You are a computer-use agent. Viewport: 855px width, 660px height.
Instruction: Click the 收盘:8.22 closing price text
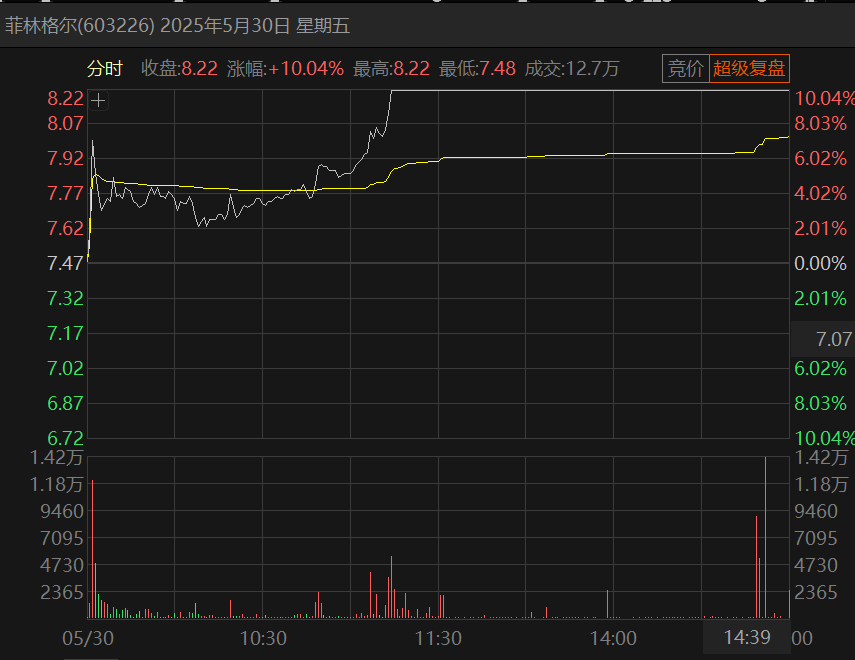(x=179, y=69)
